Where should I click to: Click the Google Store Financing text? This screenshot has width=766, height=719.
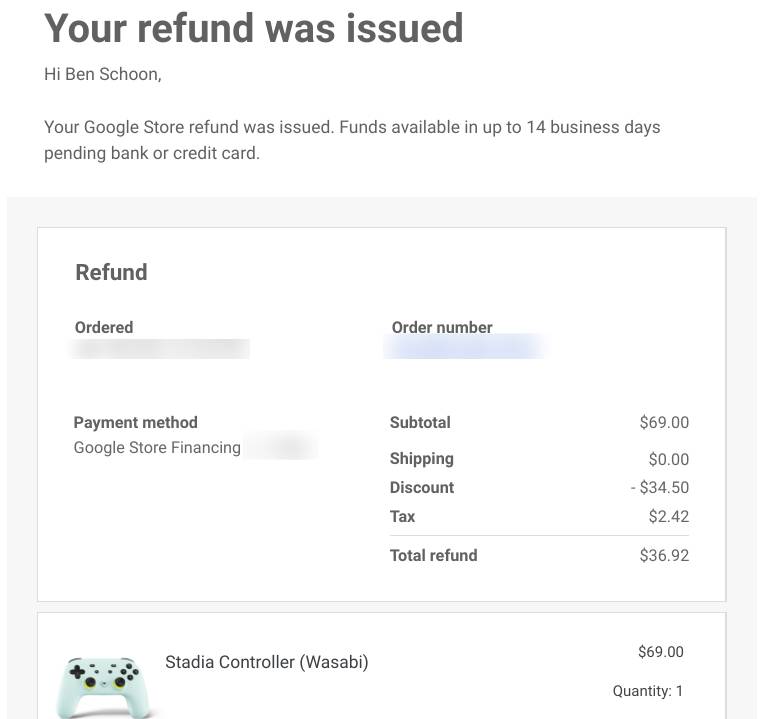157,447
